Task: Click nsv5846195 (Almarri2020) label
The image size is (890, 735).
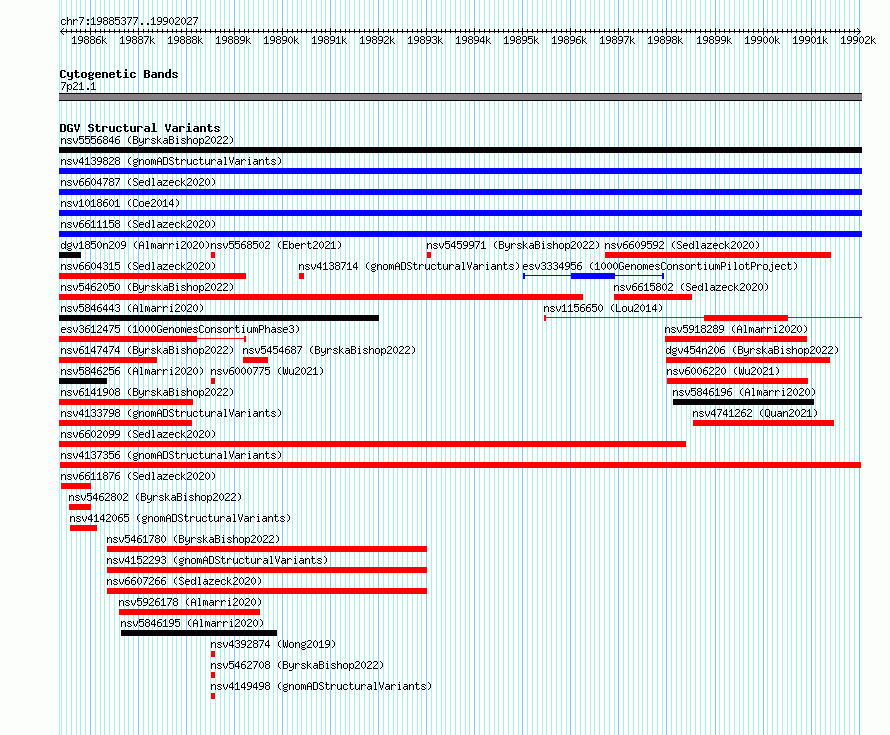Action: [x=192, y=623]
